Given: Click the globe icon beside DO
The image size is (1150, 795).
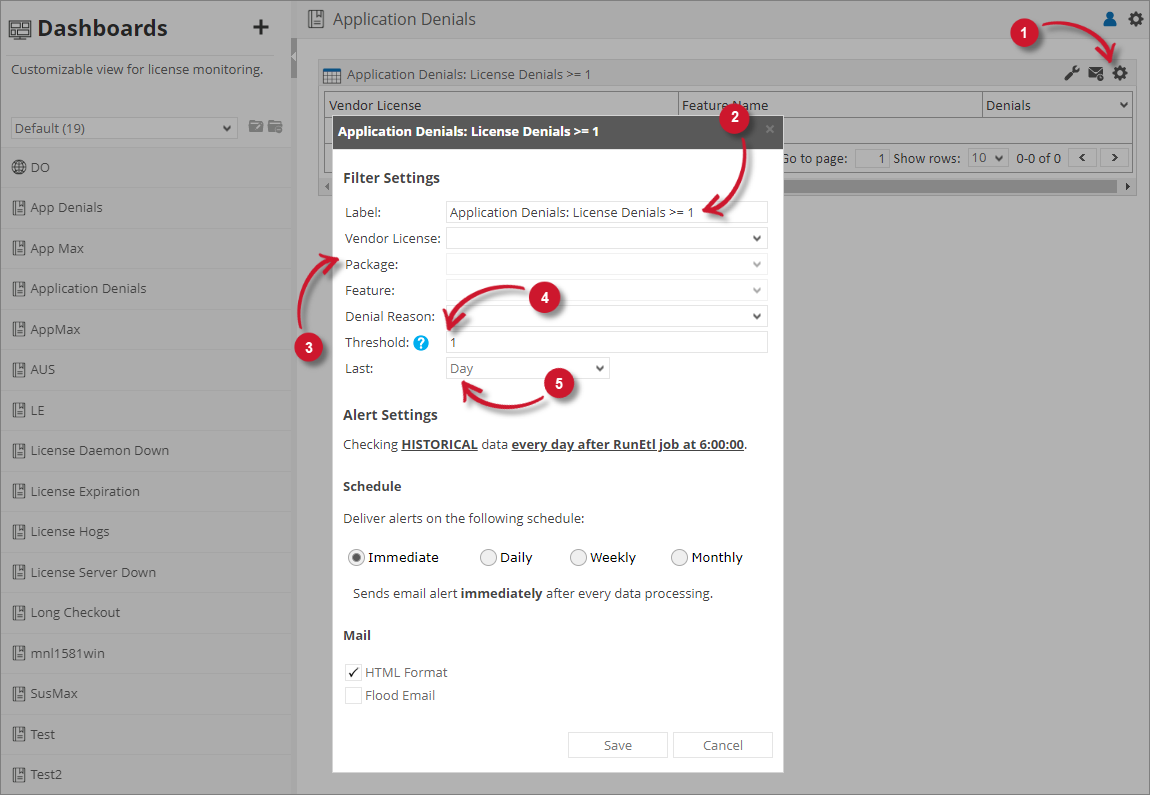Looking at the screenshot, I should click(19, 167).
